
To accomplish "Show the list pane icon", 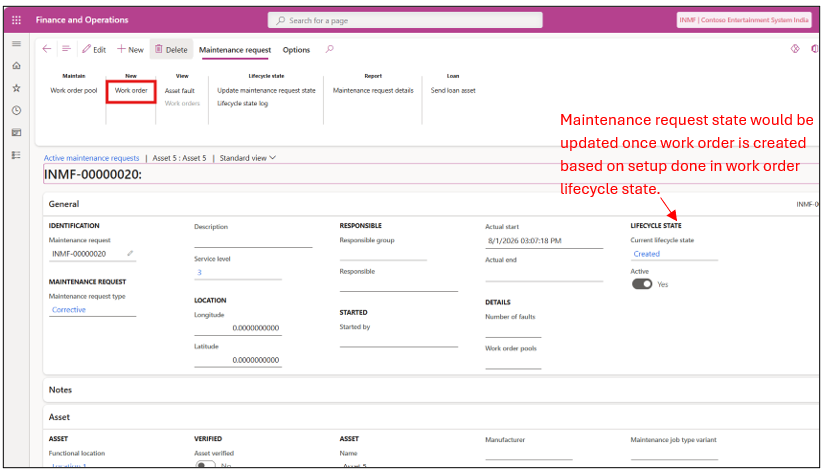I will tap(66, 49).
